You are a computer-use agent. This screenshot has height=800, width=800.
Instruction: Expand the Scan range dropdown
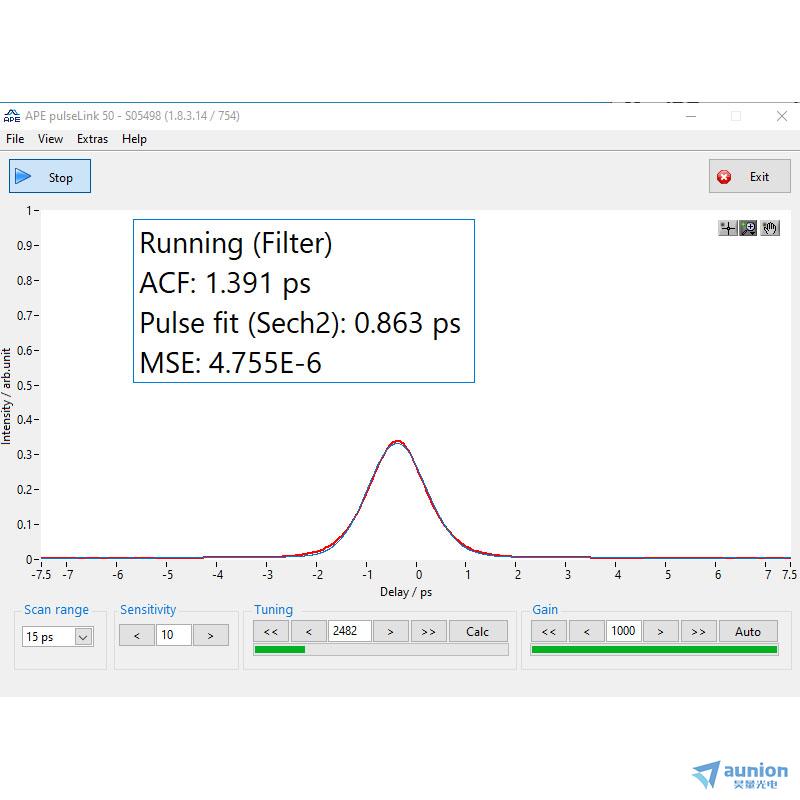pyautogui.click(x=83, y=636)
